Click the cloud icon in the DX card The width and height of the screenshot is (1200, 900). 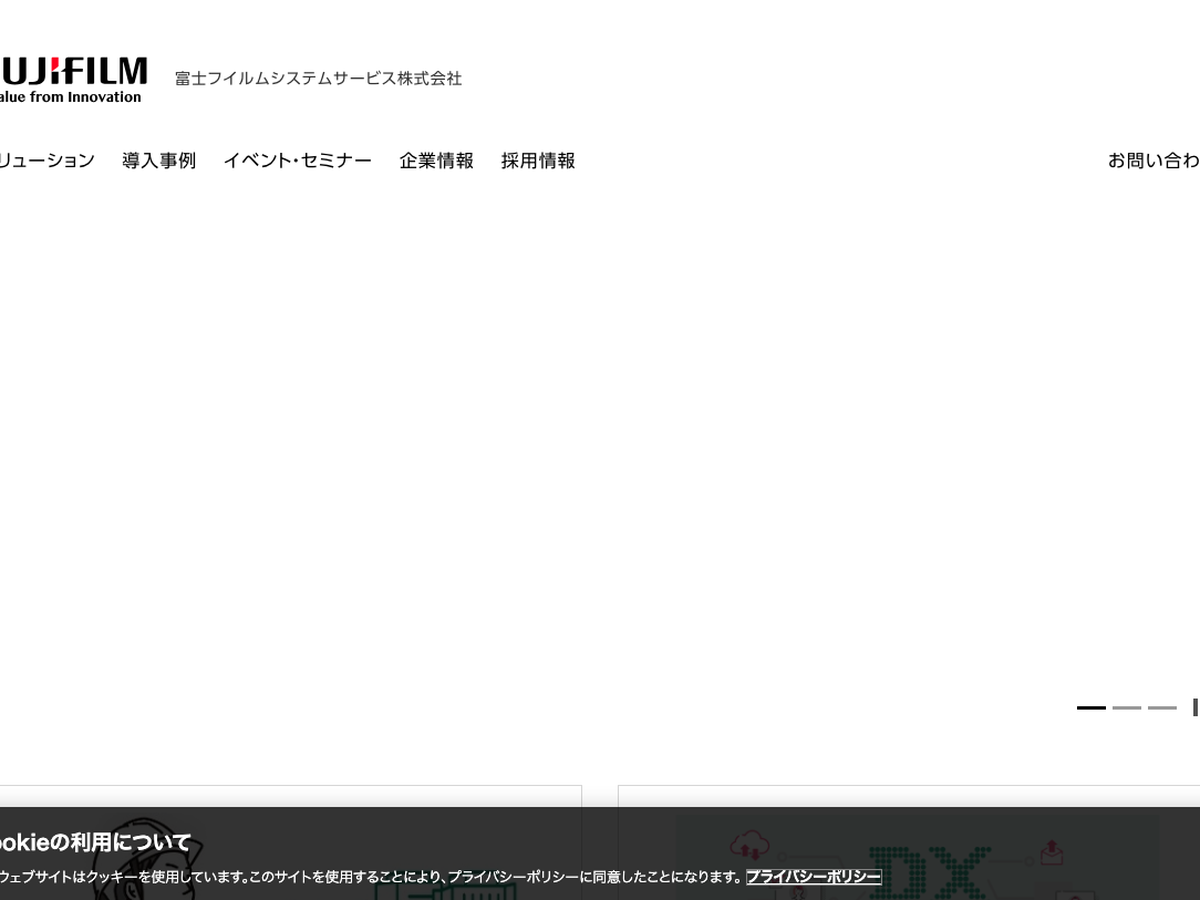coord(747,847)
